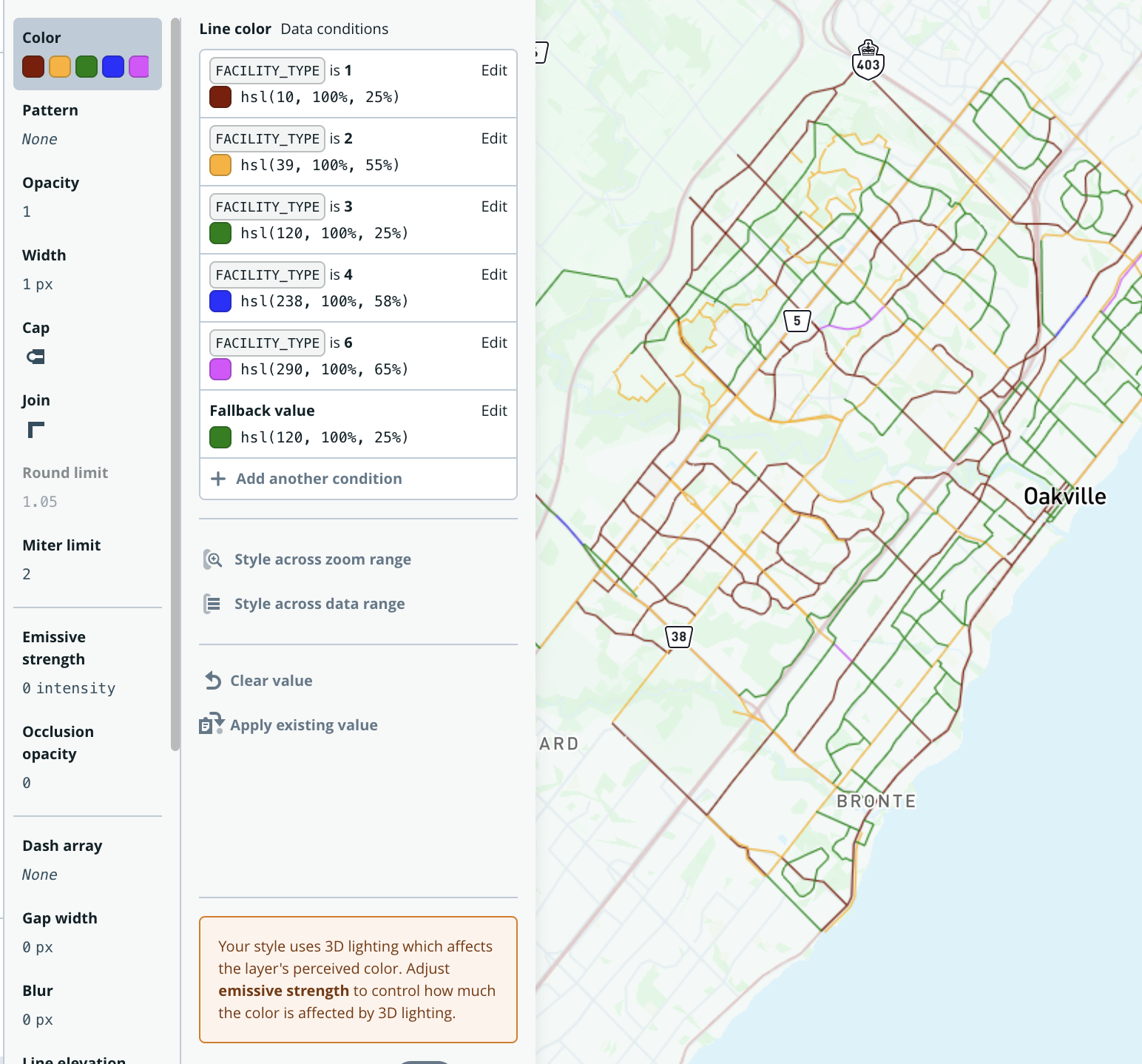
Task: Click the properties list scrollbar
Action: (x=175, y=385)
